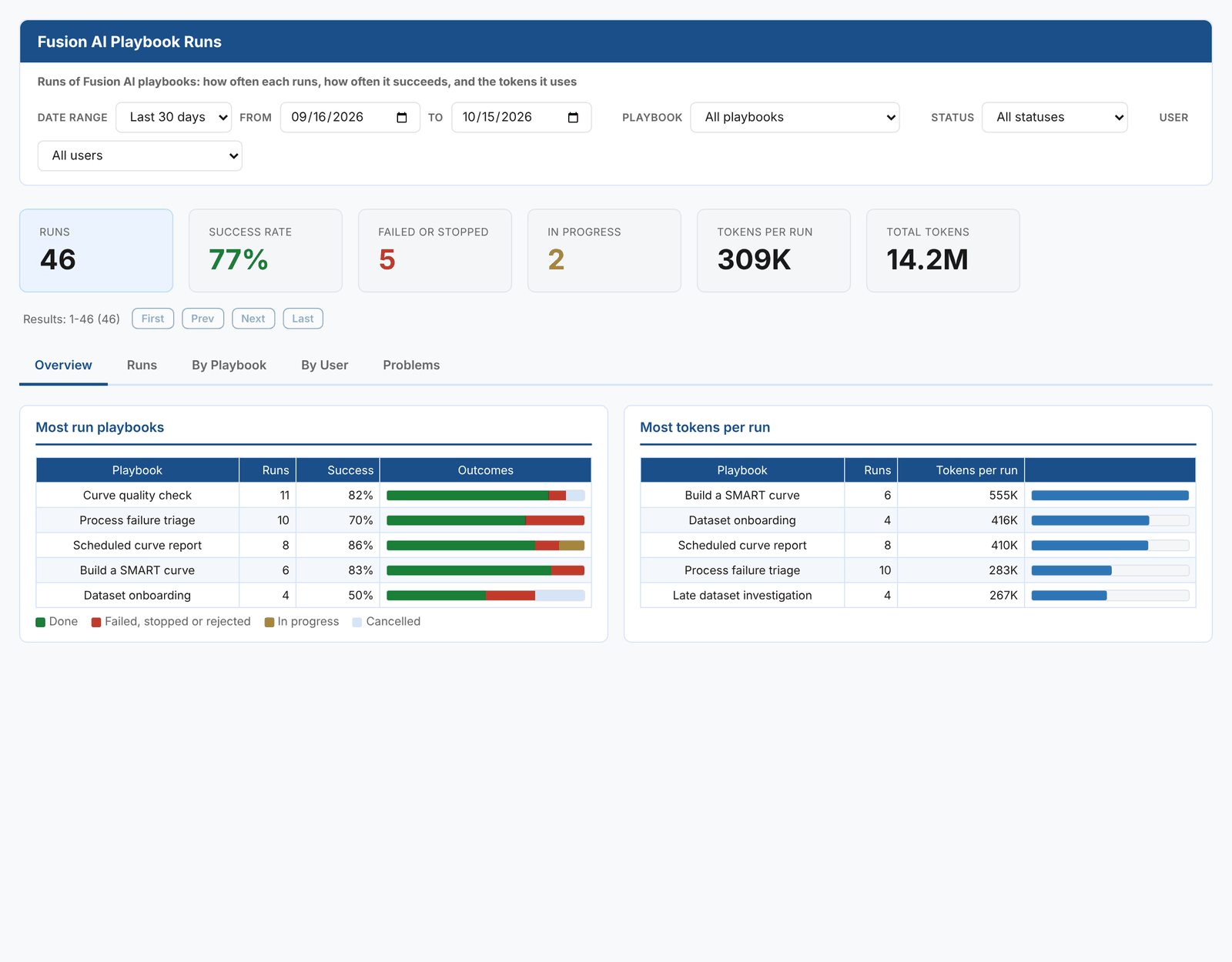Viewport: 1232px width, 962px height.
Task: Open calendar picker in FROM date field
Action: (401, 118)
